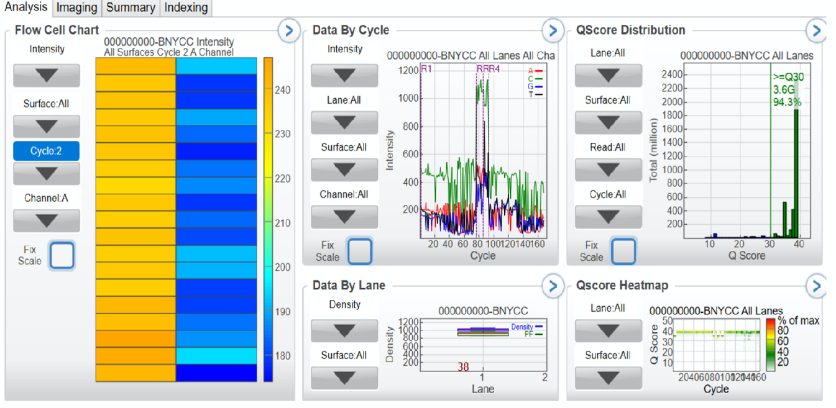Screen dimensions: 836x408
Task: Toggle Fix Scale checkbox in Data By Cycle
Action: click(360, 251)
